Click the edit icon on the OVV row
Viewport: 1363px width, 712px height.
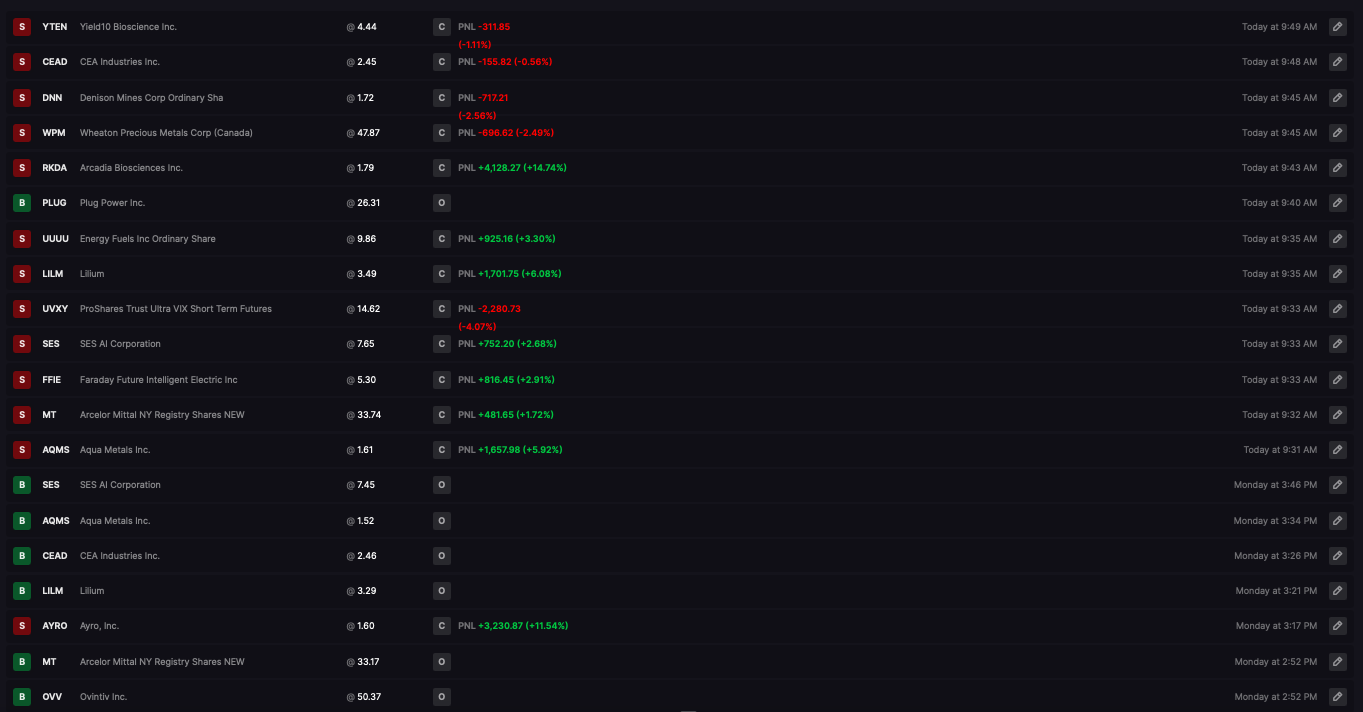(1337, 696)
